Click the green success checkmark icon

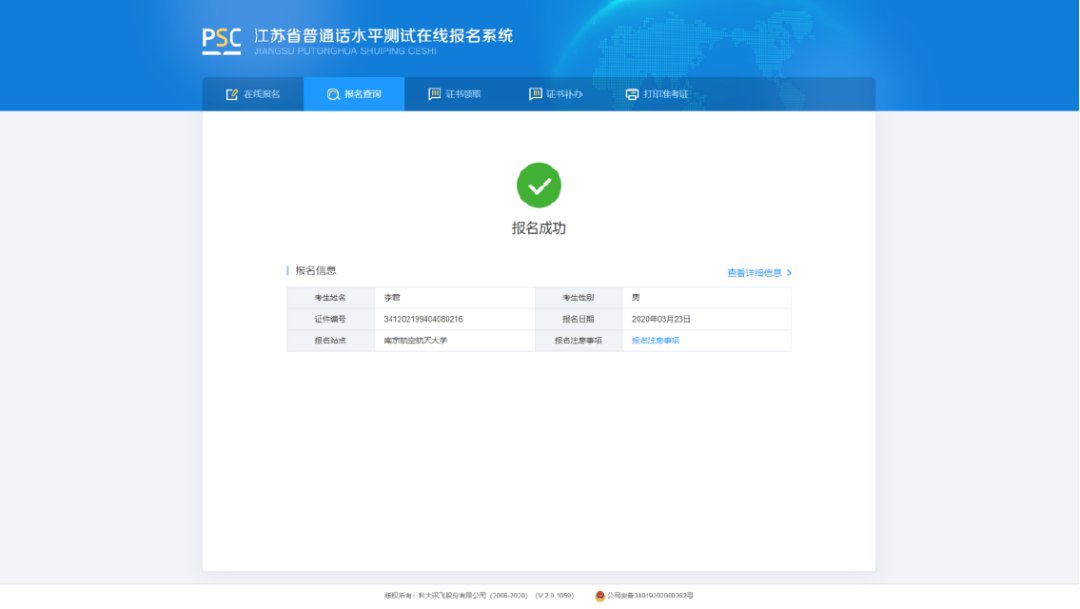(539, 185)
